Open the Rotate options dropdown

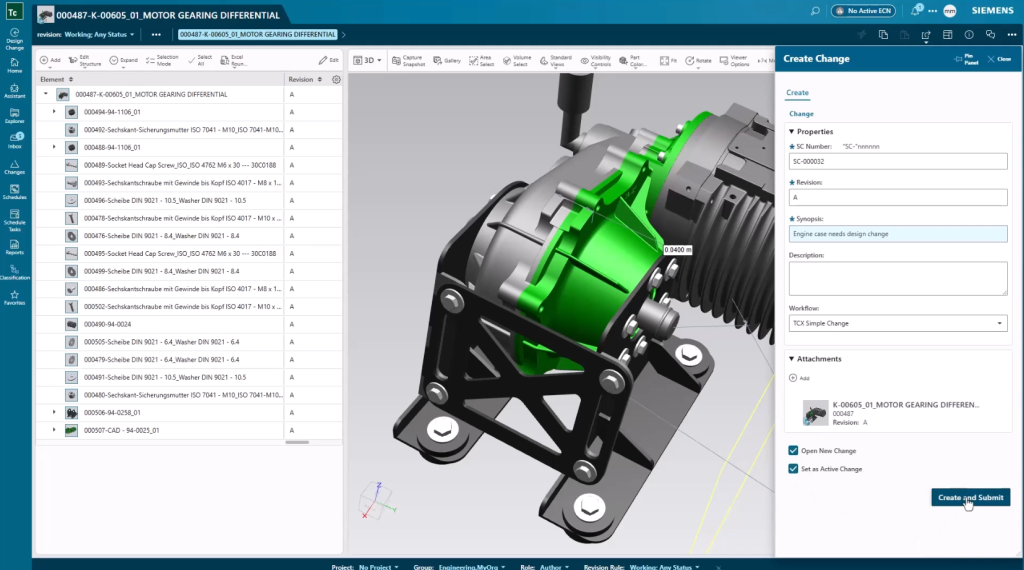point(698,61)
